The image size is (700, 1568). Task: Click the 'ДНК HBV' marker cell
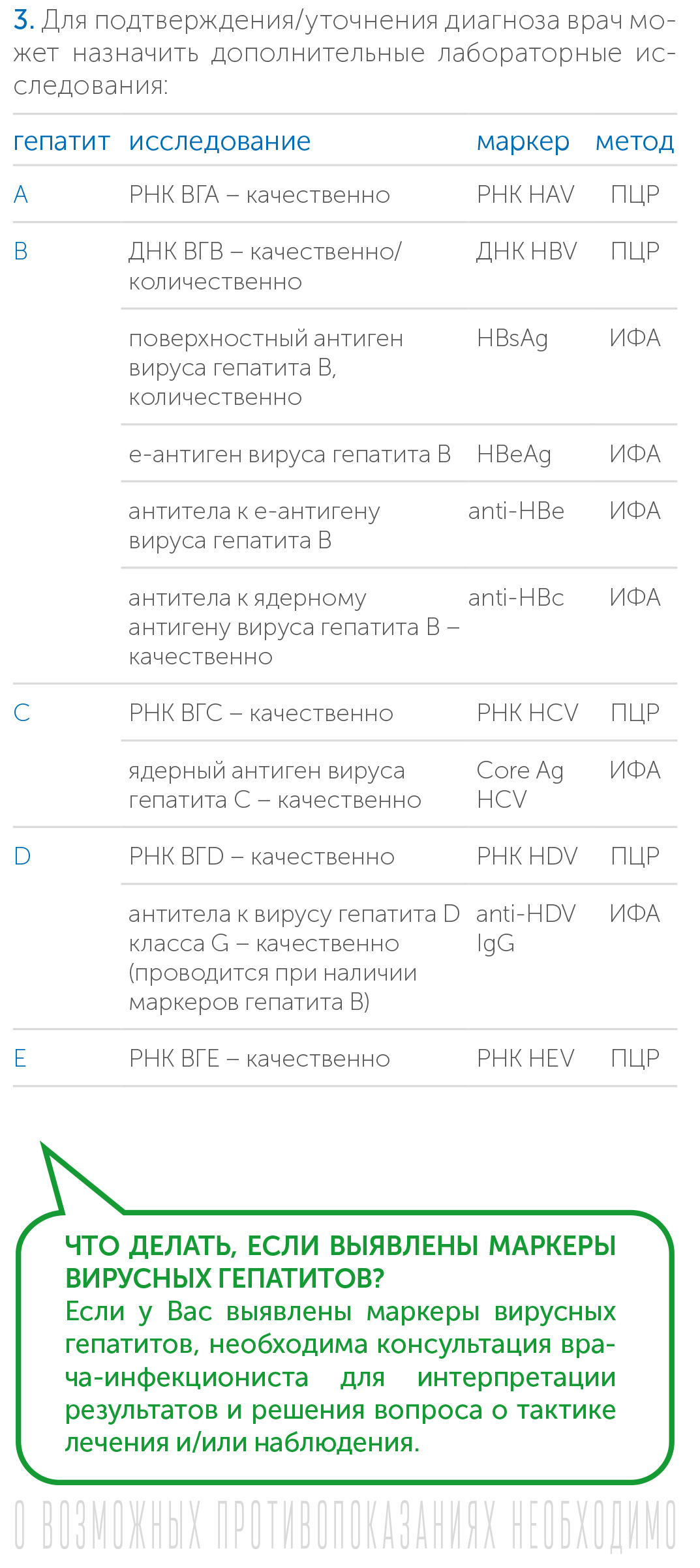pyautogui.click(x=526, y=251)
